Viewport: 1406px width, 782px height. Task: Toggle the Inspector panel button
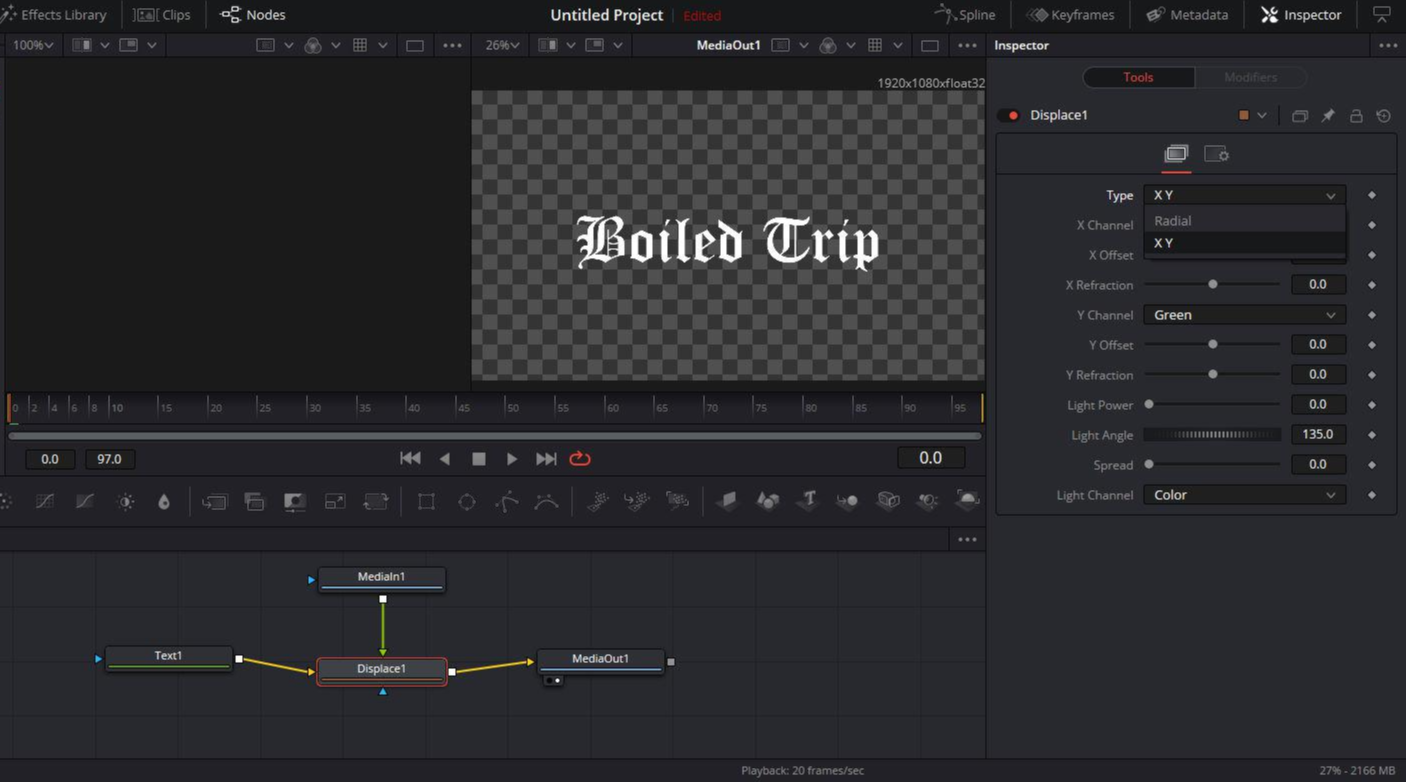click(1302, 15)
